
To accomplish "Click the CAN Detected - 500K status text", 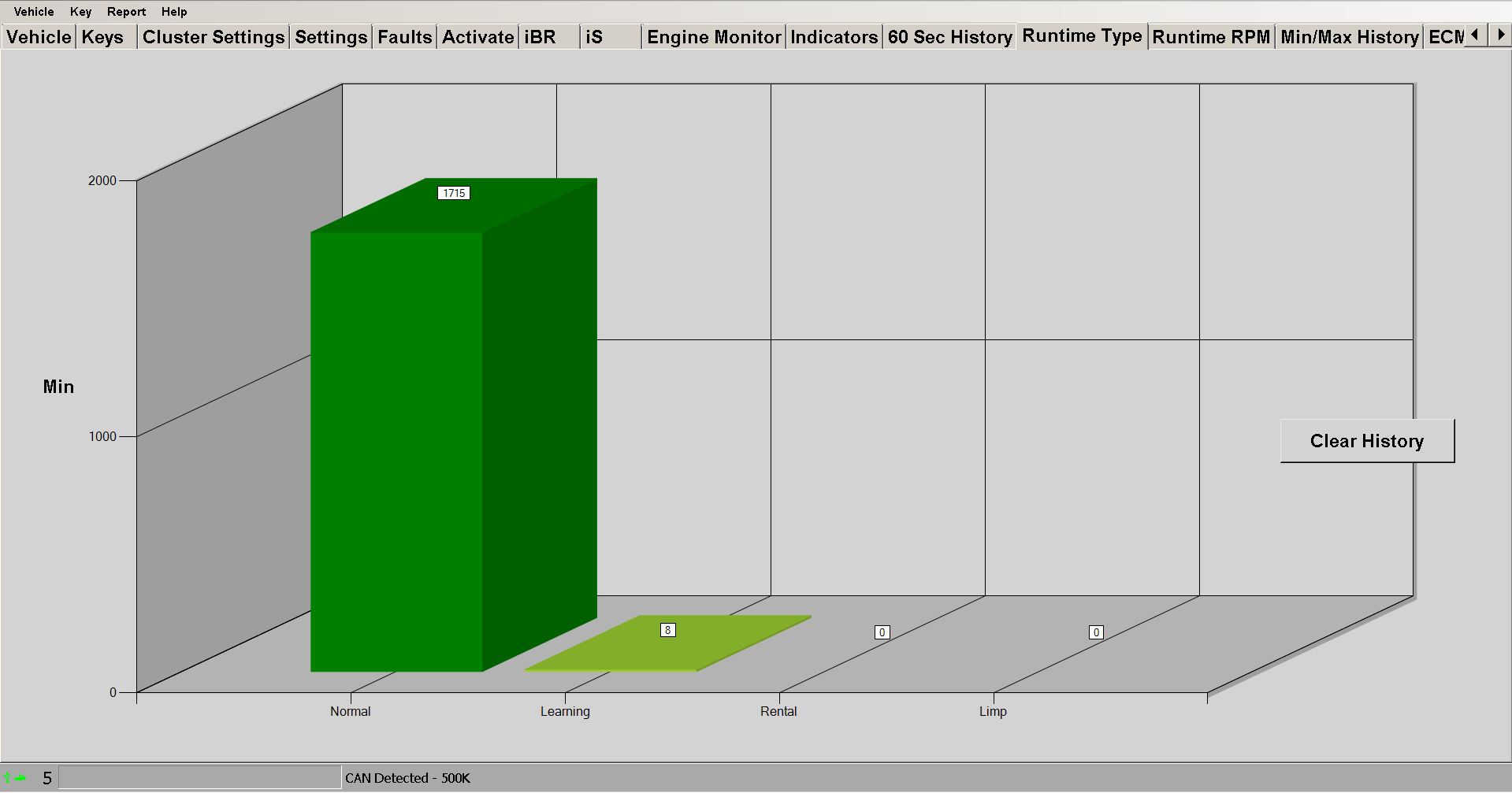I will tap(407, 778).
